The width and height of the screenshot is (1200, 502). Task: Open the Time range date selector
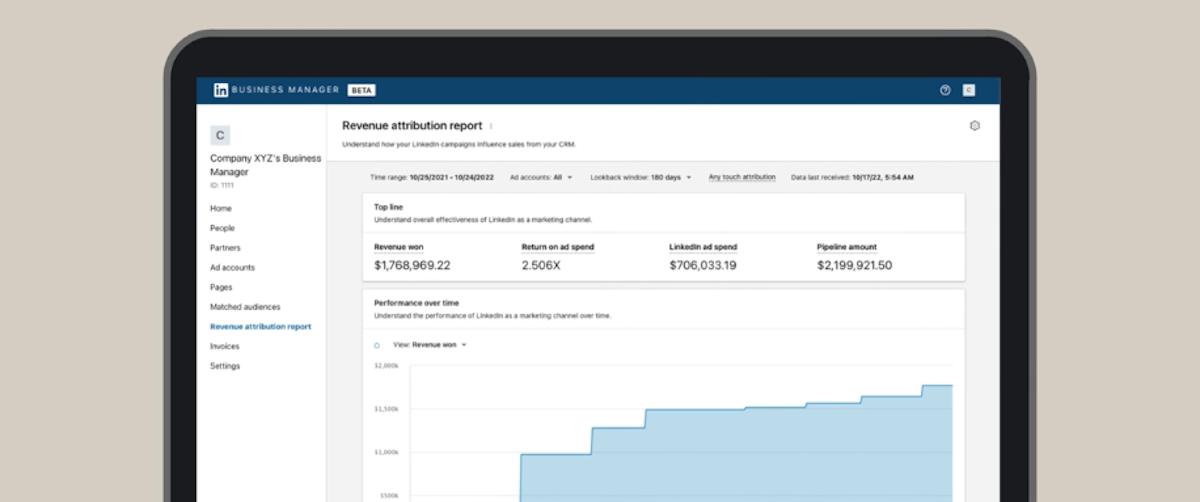(432, 177)
